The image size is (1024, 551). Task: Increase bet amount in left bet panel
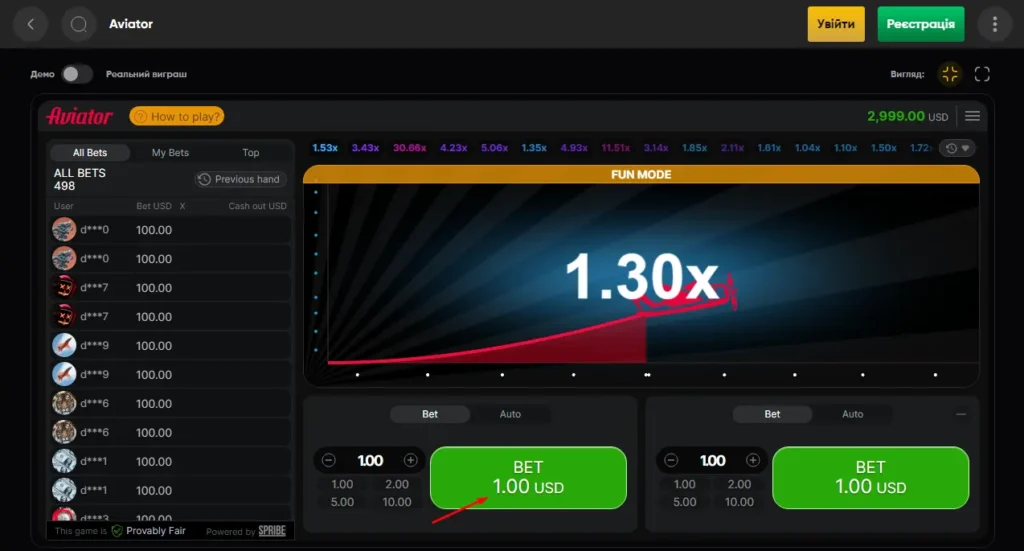[x=410, y=460]
